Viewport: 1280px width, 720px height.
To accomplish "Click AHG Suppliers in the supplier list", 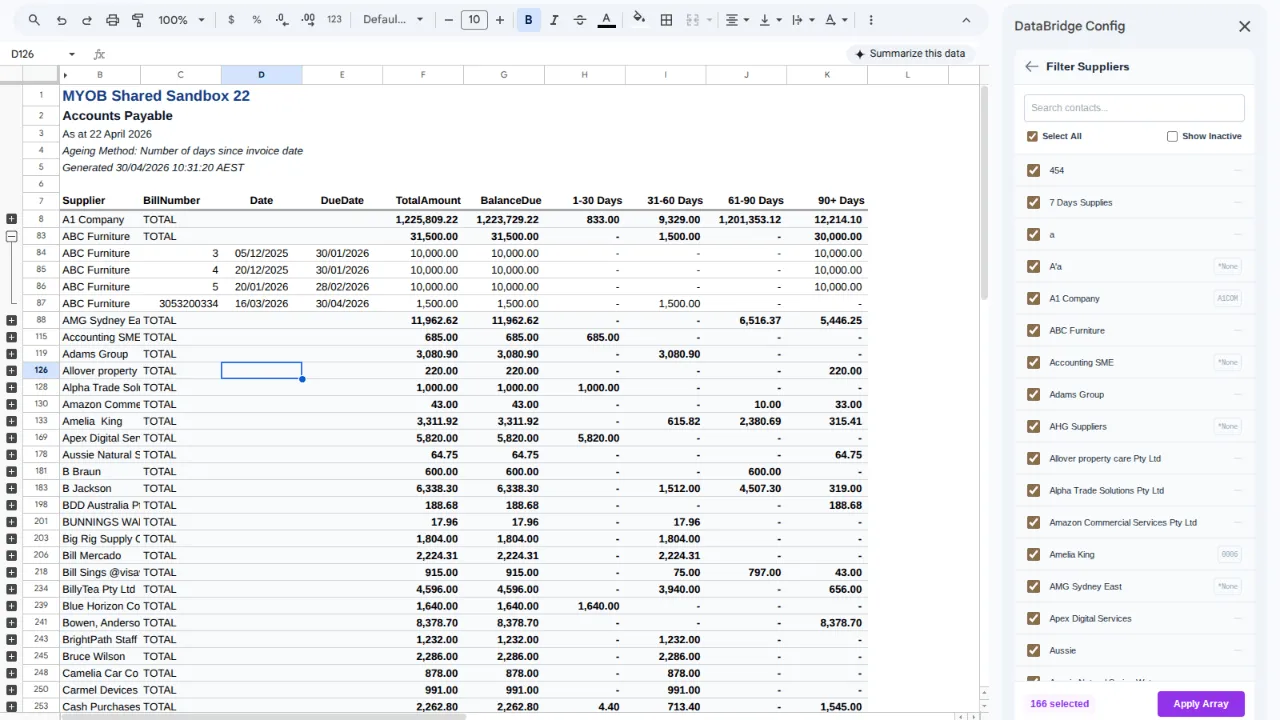I will 1078,427.
